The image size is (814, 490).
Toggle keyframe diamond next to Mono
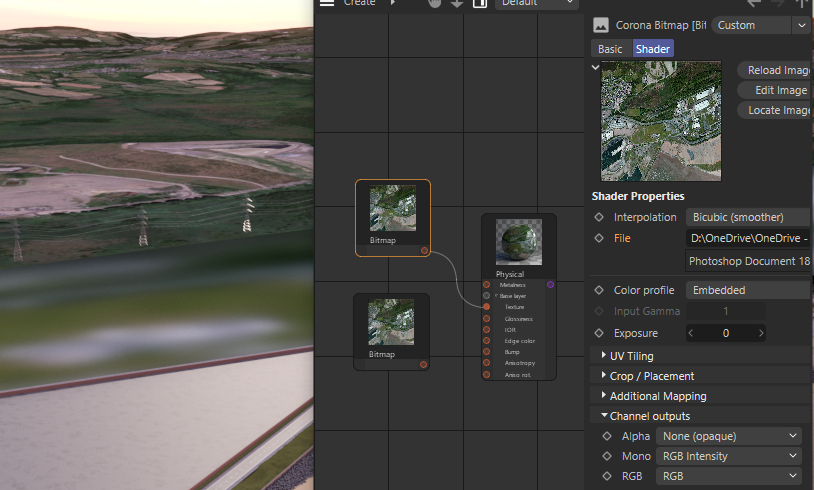[607, 456]
